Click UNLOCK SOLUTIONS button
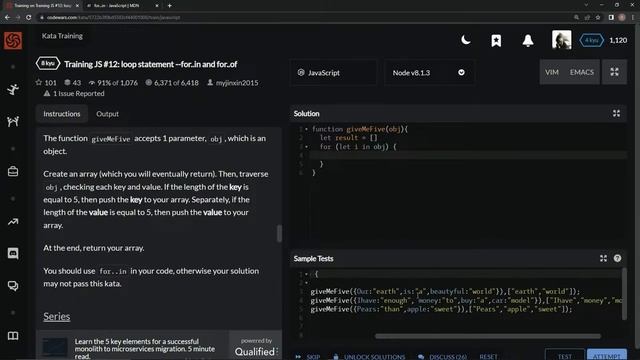 [x=369, y=356]
